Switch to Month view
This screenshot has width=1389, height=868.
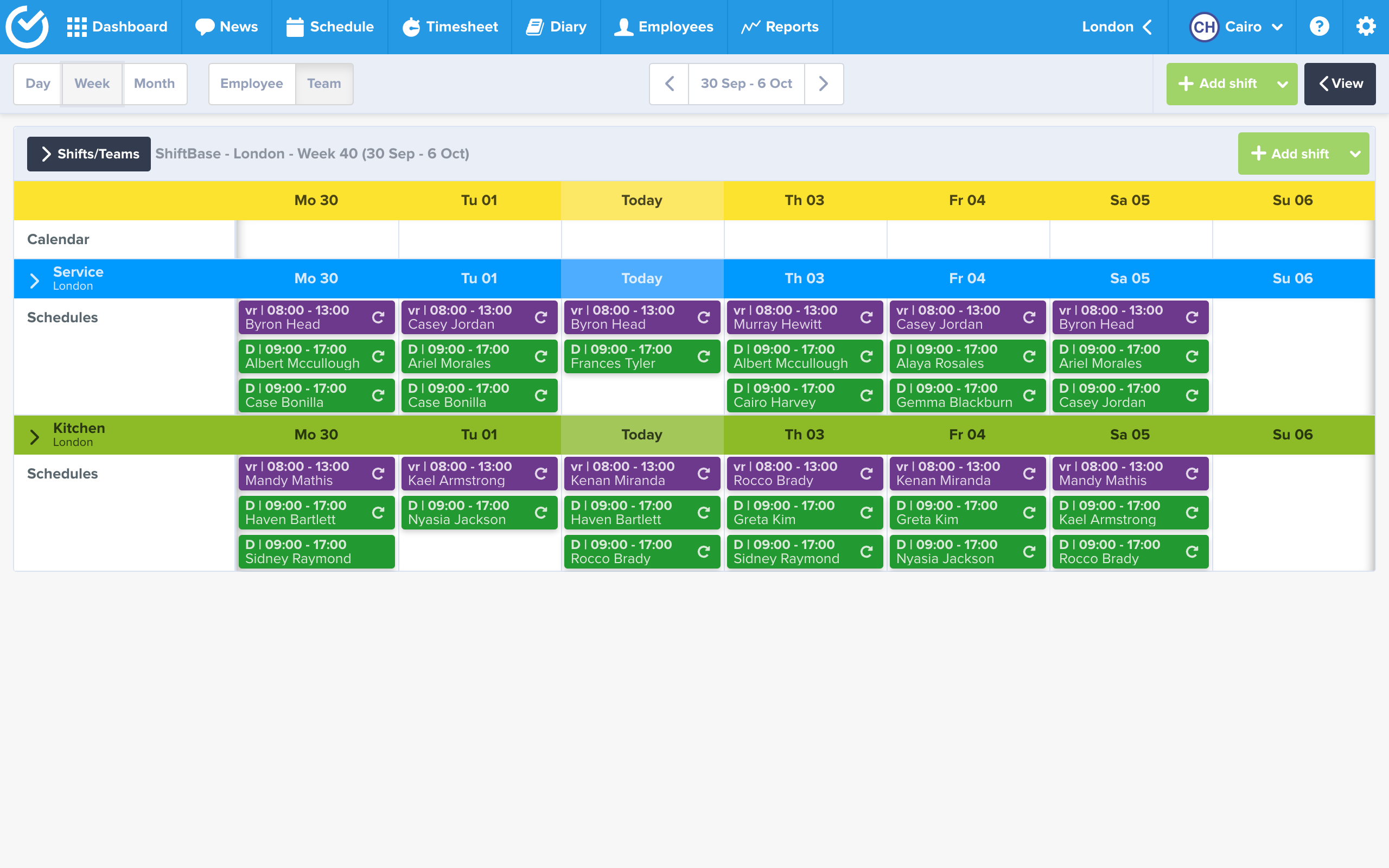pos(154,84)
